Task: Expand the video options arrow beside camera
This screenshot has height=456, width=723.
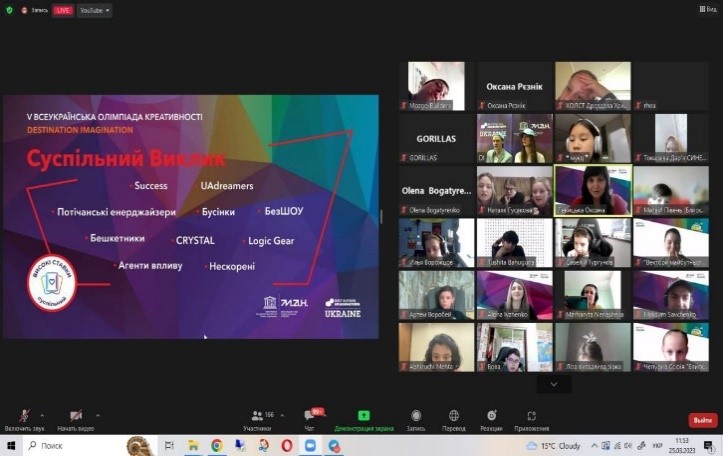Action: (98, 416)
